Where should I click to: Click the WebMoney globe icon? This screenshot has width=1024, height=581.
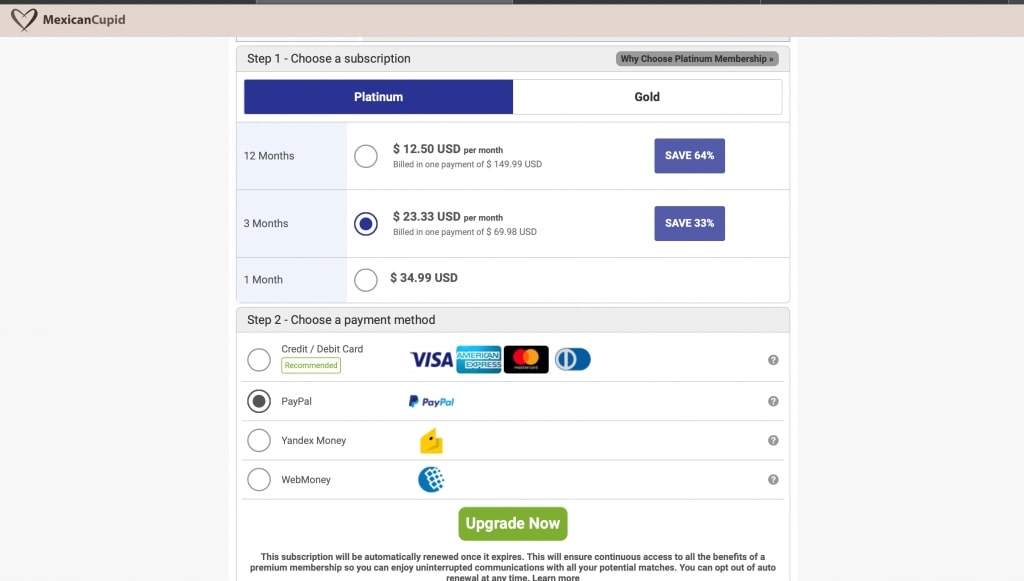click(431, 480)
